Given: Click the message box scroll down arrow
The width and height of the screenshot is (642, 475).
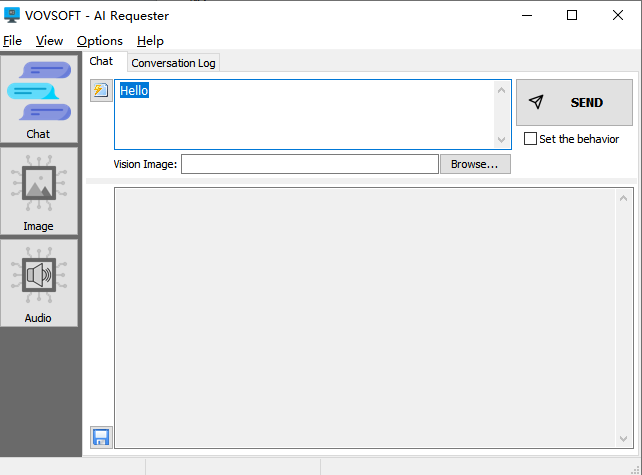Looking at the screenshot, I should (502, 140).
